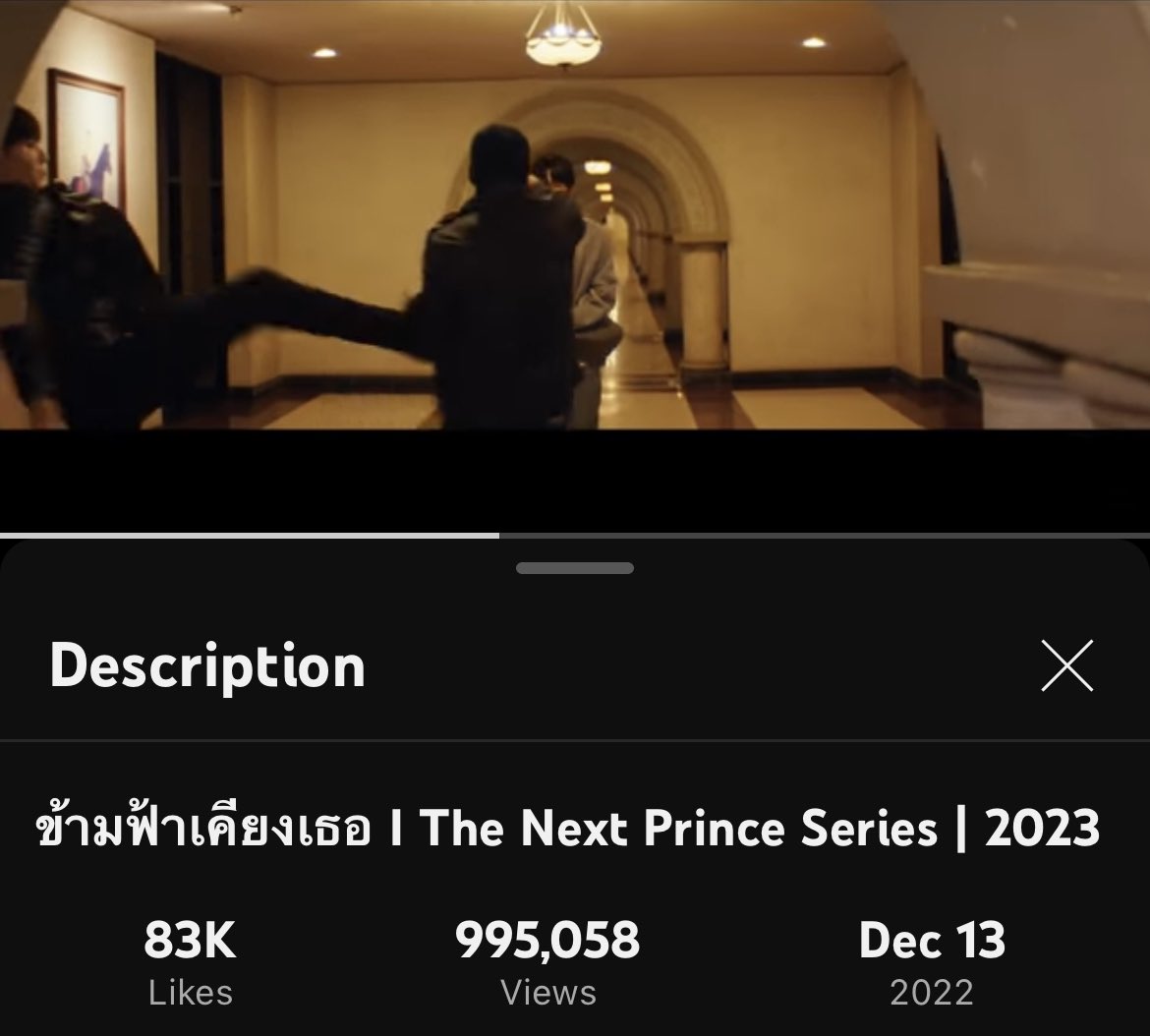
Task: Click the 2023 at end of title
Action: coord(1042,829)
